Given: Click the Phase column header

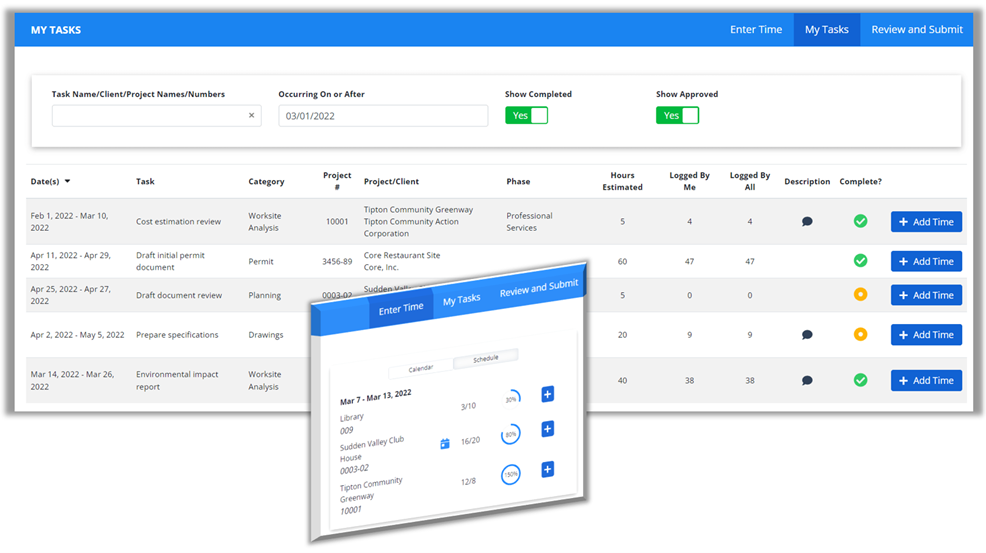Looking at the screenshot, I should (518, 181).
